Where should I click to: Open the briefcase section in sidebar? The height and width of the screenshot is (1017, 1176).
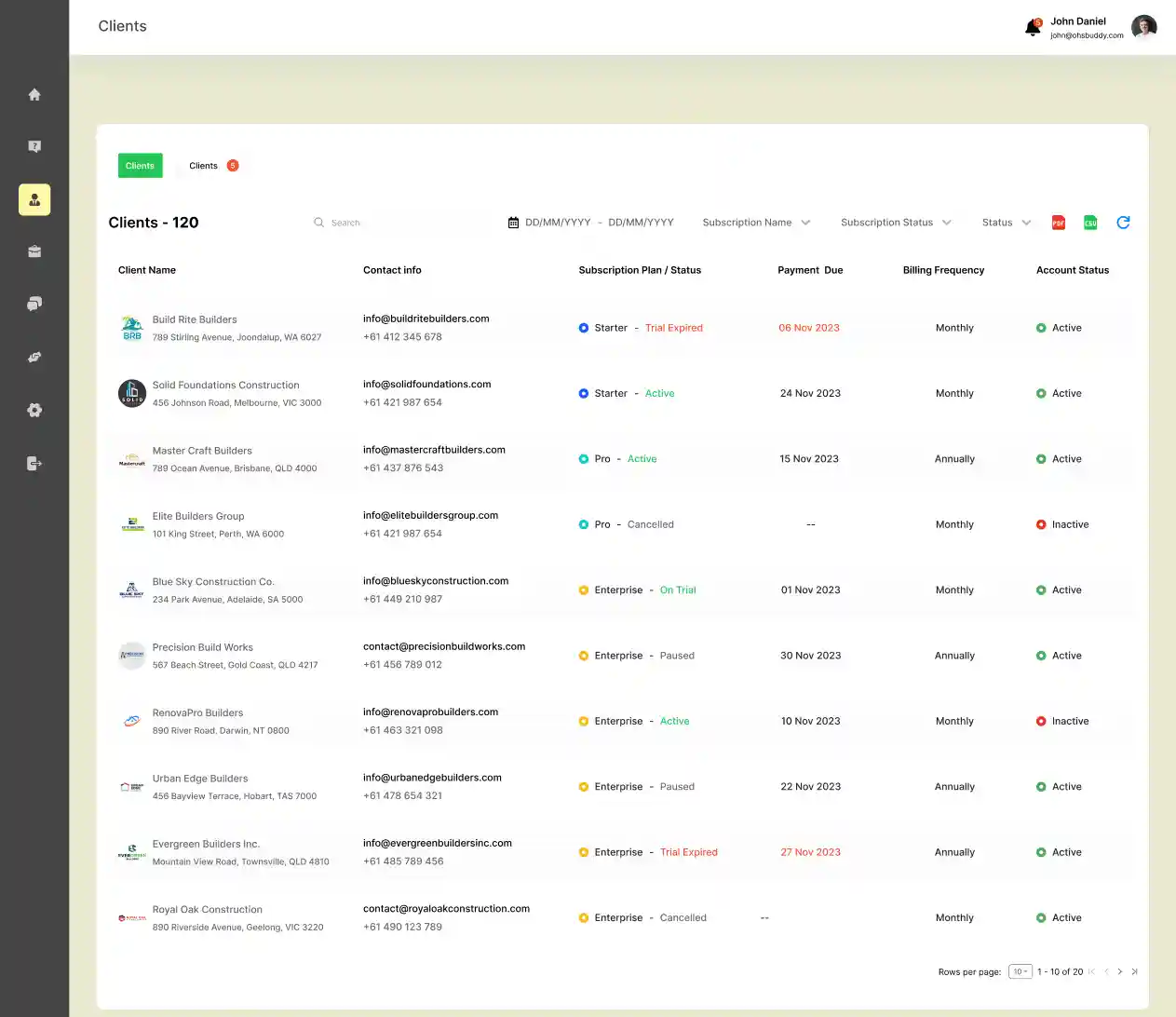pos(34,251)
